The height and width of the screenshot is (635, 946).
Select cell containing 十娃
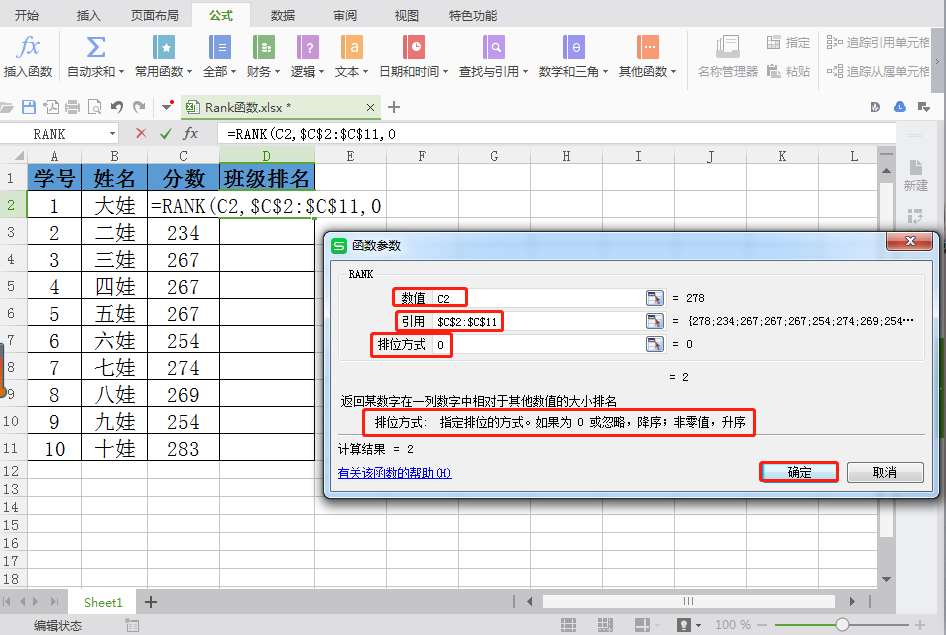click(x=115, y=448)
